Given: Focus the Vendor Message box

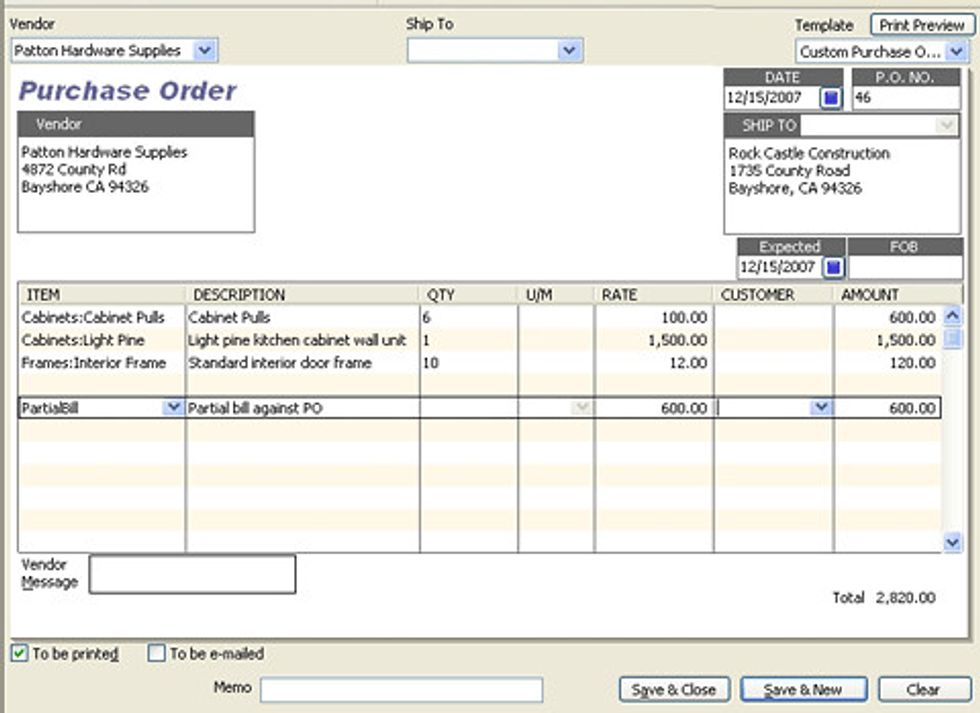Looking at the screenshot, I should coord(192,574).
